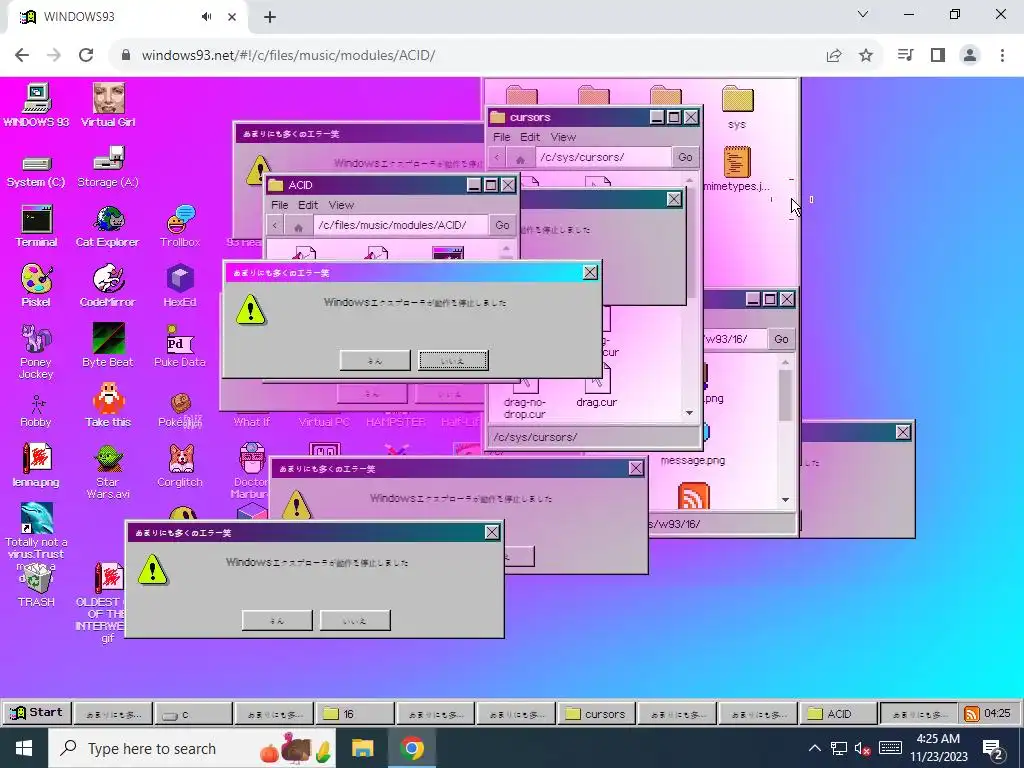Viewport: 1024px width, 768px height.
Task: Switch to the 16 folder taskbar item
Action: pyautogui.click(x=355, y=714)
